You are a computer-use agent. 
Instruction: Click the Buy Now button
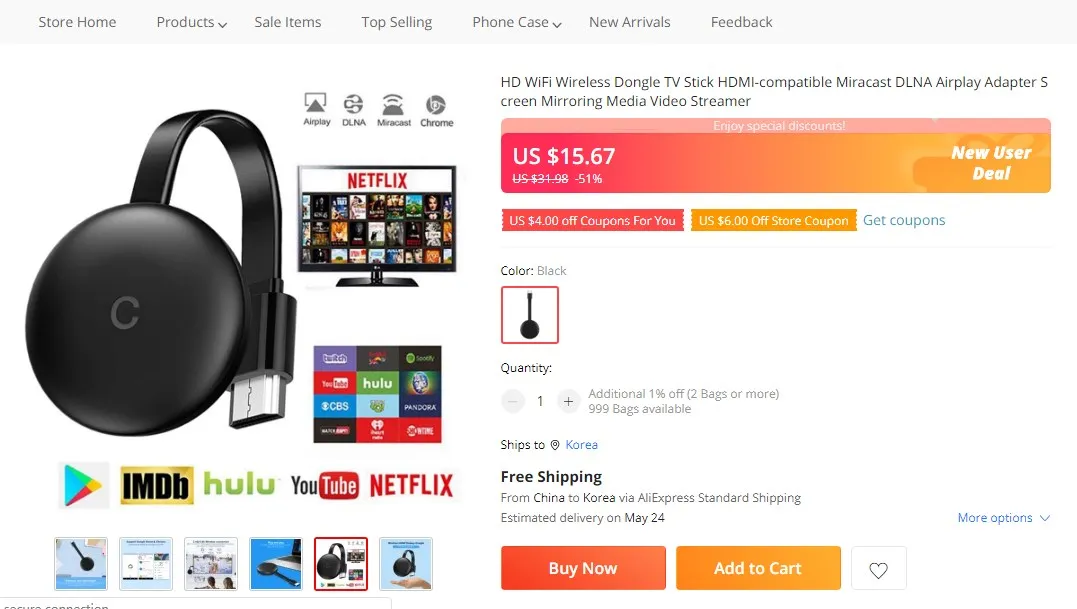click(583, 568)
